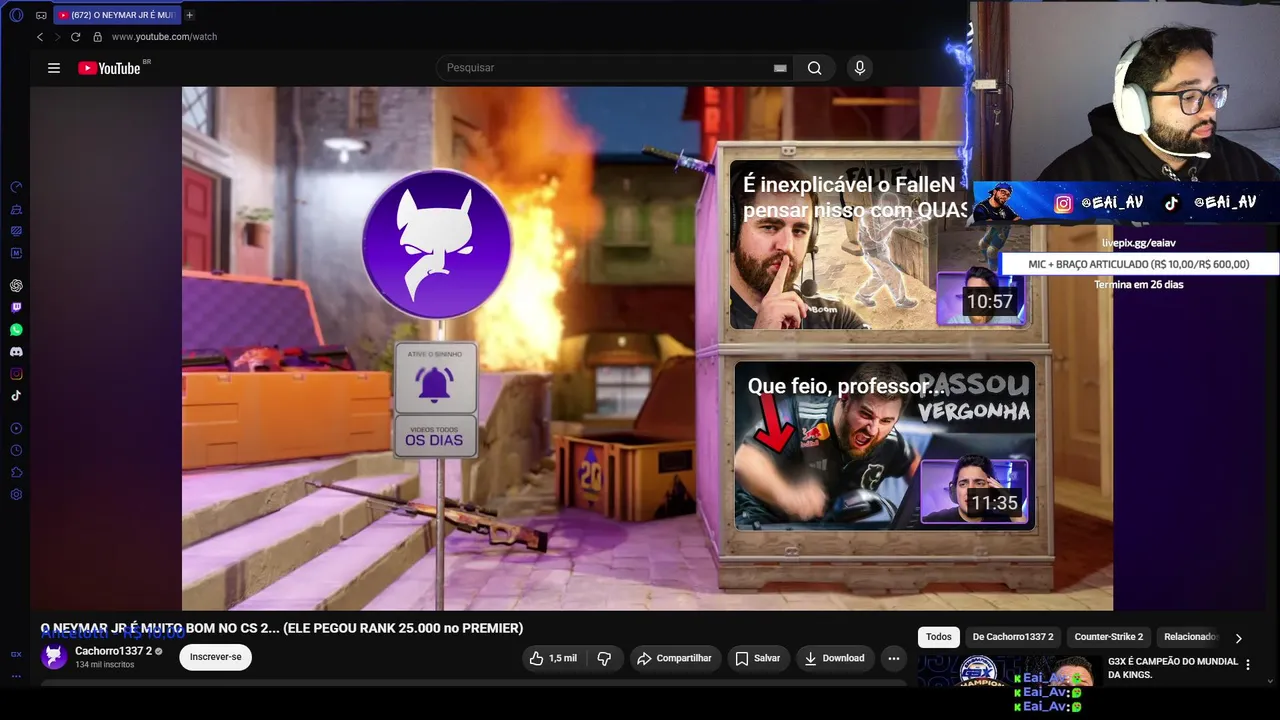
Task: Click the video title "O NEYMAR JR É MUITO BOM NO CS 2"
Action: point(282,628)
